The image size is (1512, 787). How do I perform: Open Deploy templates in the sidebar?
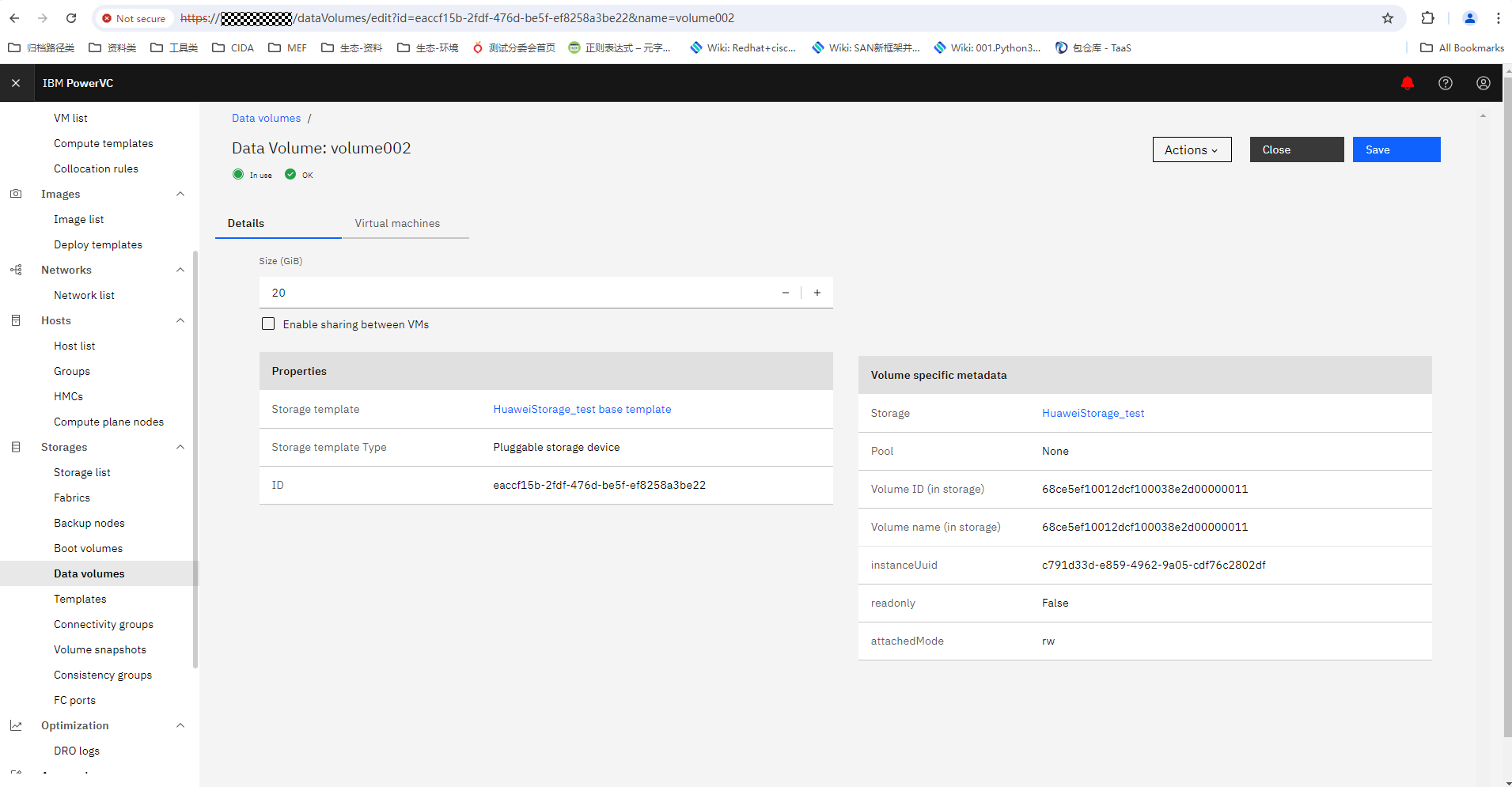[x=98, y=244]
